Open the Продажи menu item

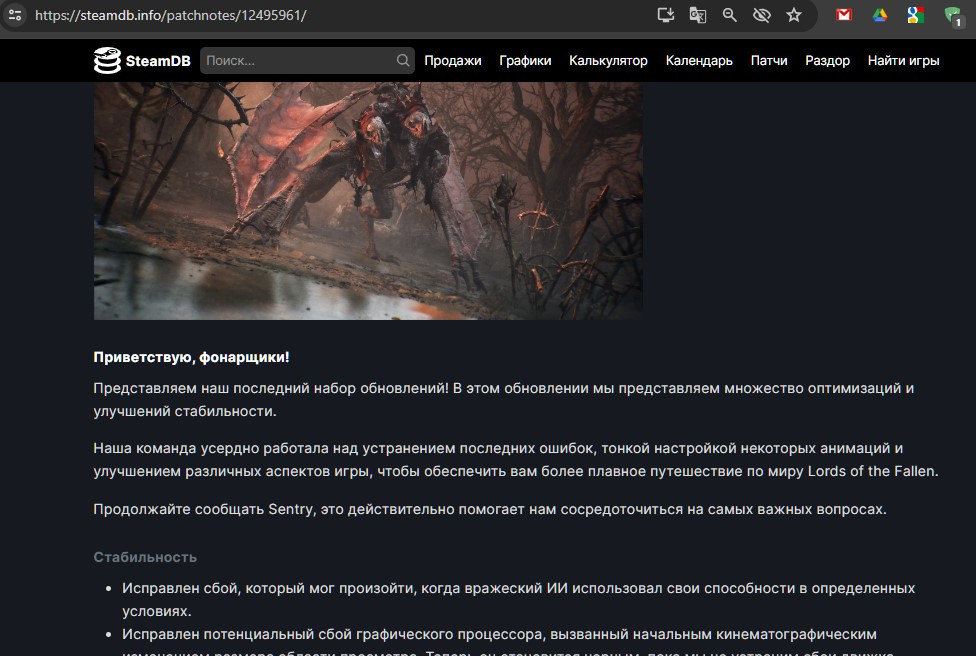[x=452, y=61]
